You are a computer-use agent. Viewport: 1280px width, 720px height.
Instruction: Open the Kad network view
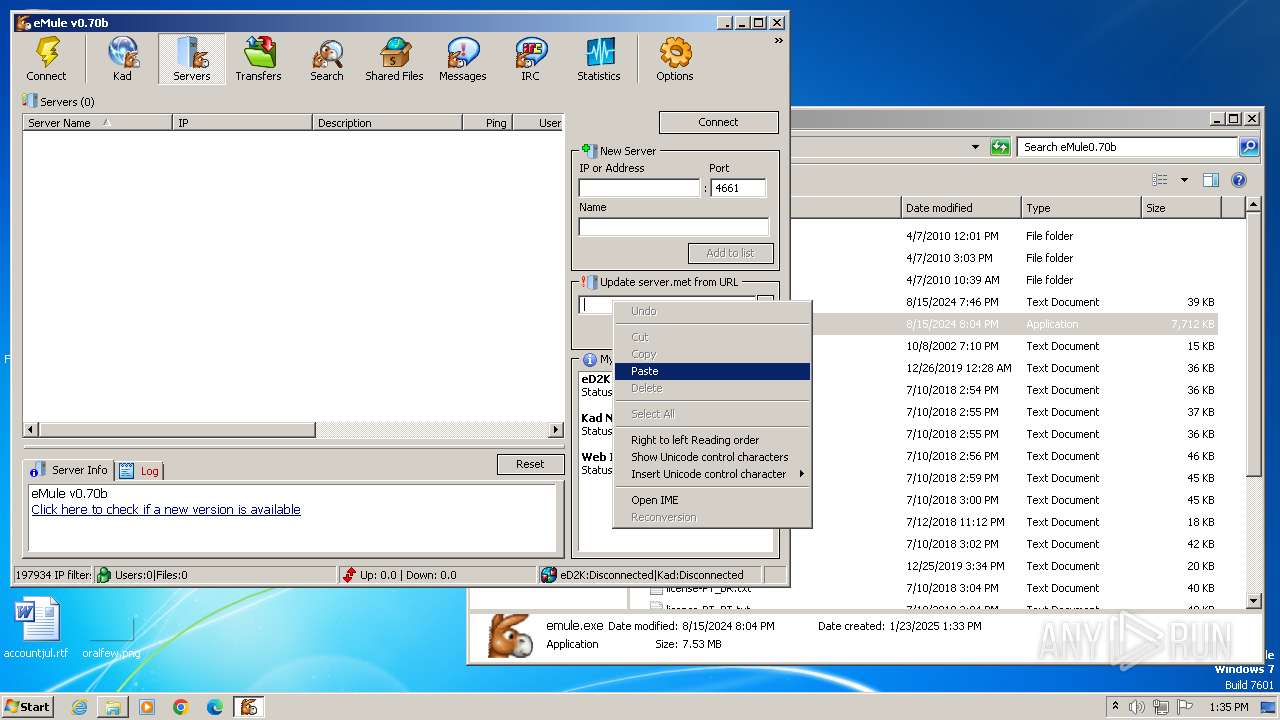pos(122,59)
